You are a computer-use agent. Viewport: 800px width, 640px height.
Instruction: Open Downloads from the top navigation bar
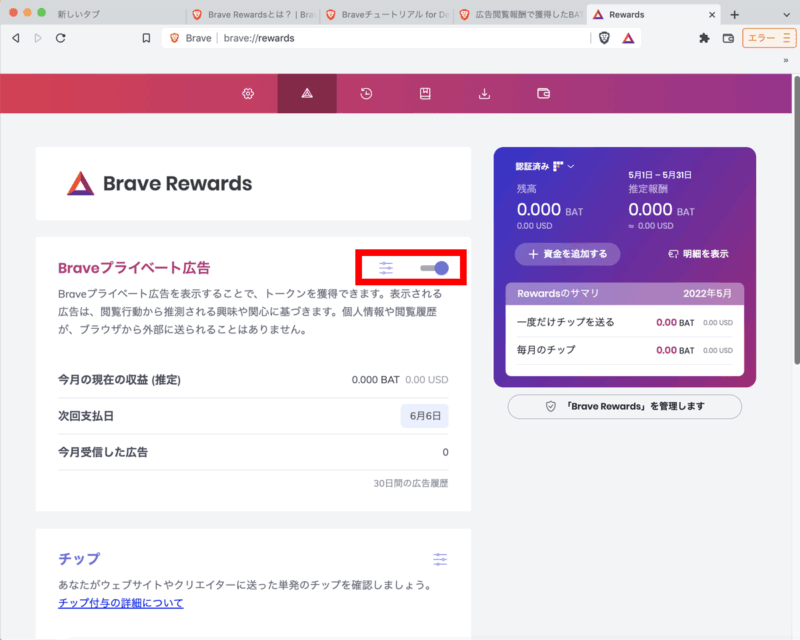tap(485, 94)
